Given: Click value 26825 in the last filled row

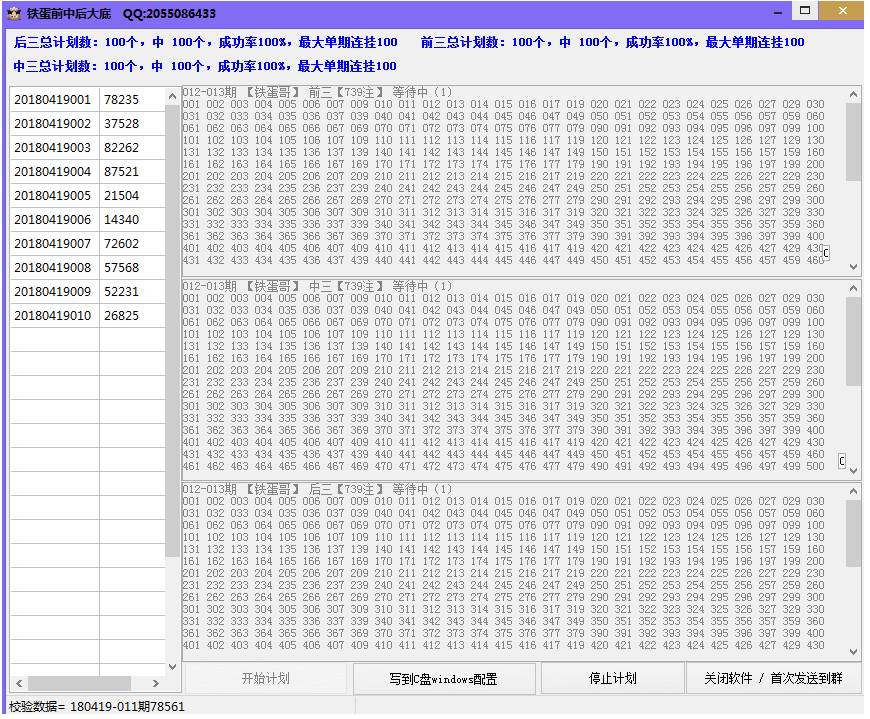Looking at the screenshot, I should pos(122,316).
